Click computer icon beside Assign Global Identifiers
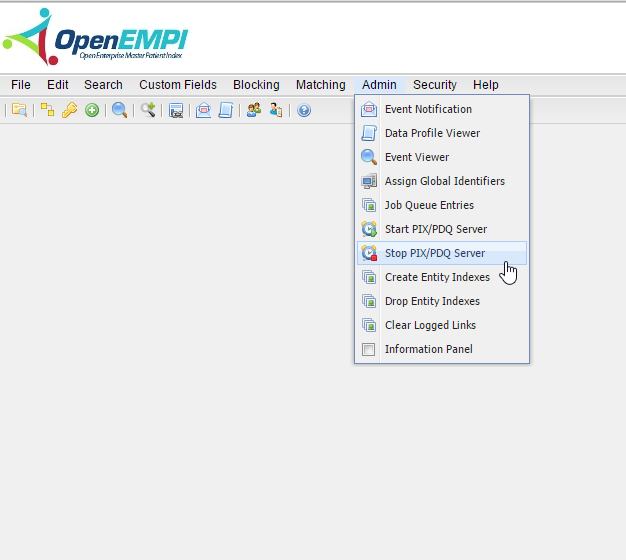Screen dimensions: 626x560 (369, 181)
